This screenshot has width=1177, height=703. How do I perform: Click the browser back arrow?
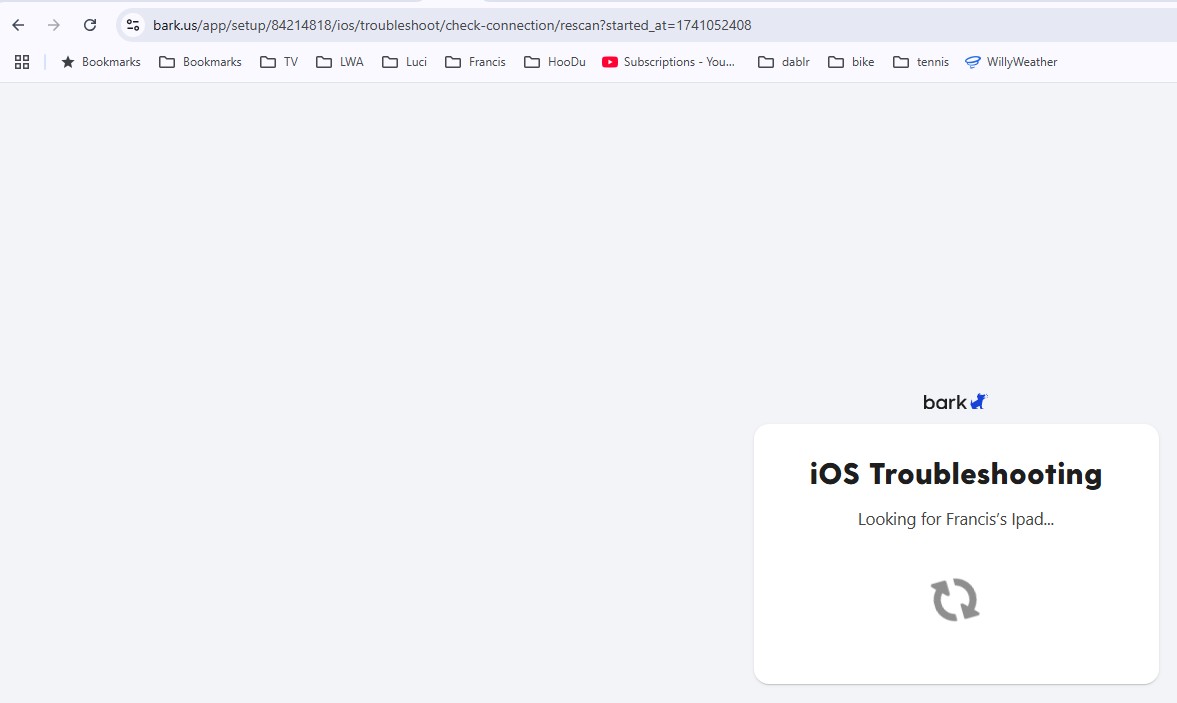pos(18,25)
